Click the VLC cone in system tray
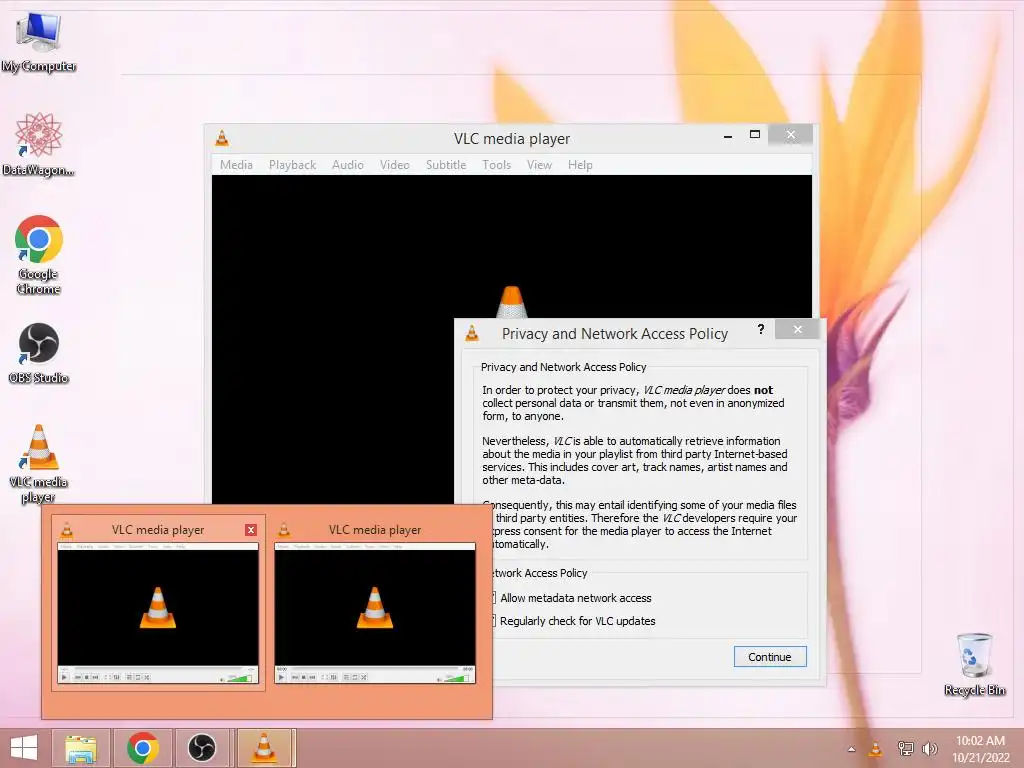This screenshot has height=768, width=1024. [x=875, y=749]
